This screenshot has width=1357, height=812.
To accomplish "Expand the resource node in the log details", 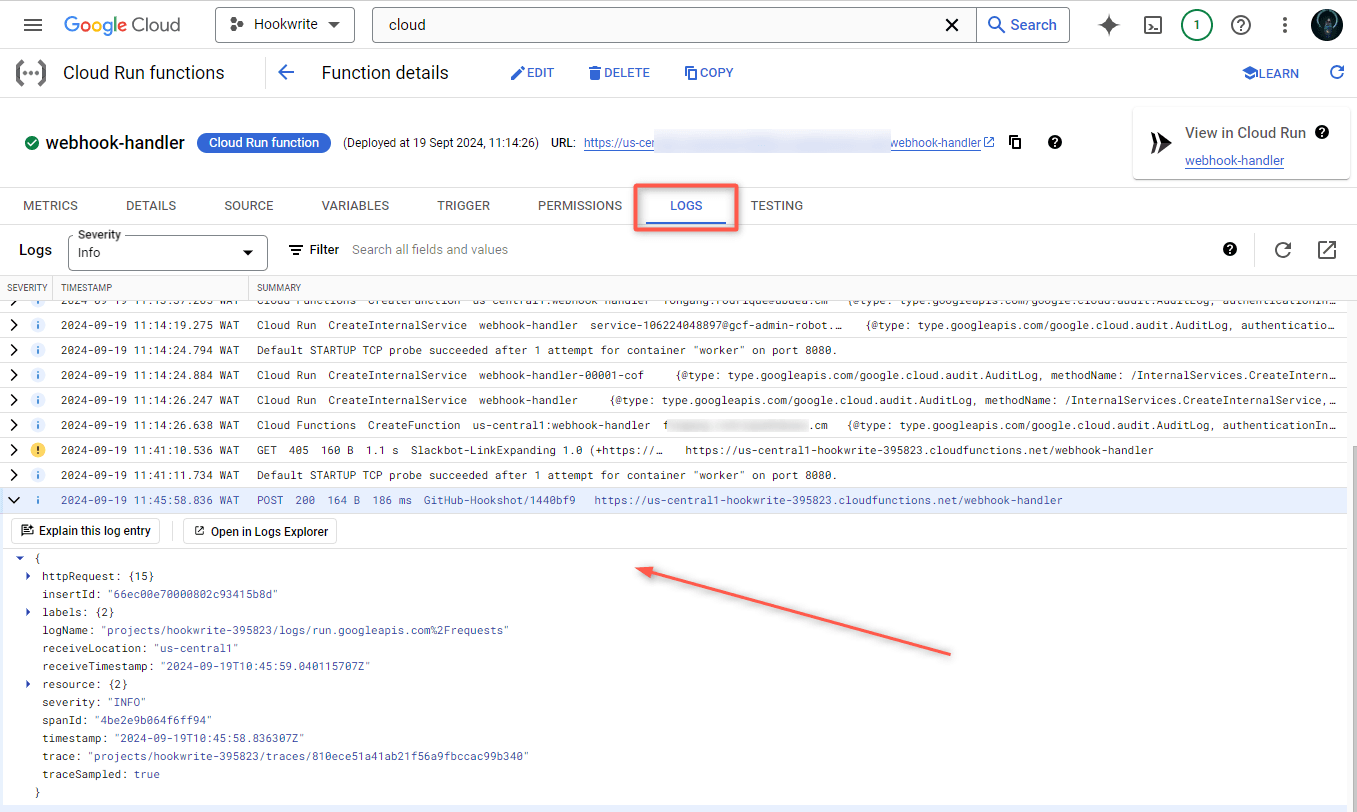I will coord(27,684).
